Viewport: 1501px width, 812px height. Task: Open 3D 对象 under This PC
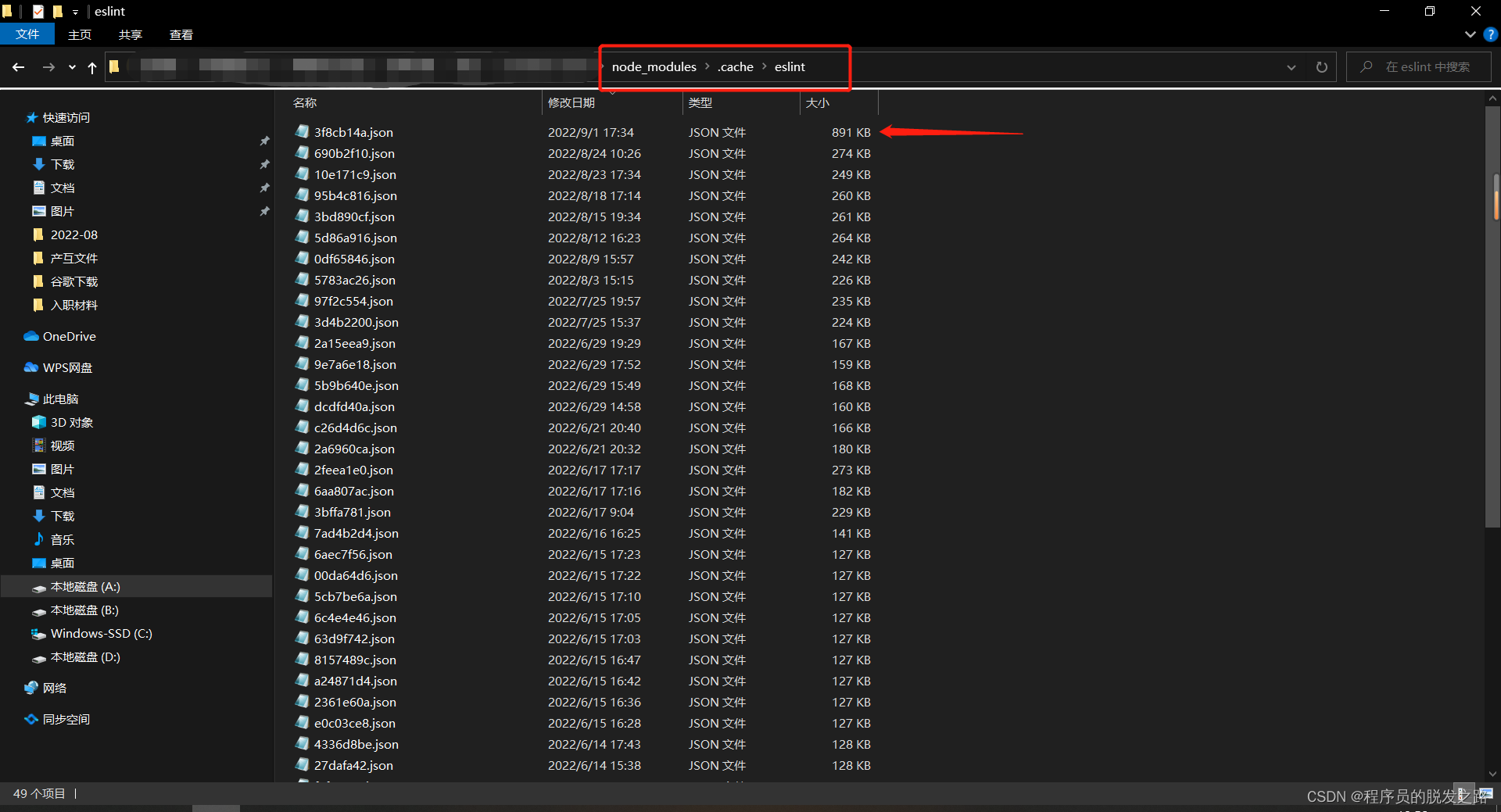coord(71,423)
